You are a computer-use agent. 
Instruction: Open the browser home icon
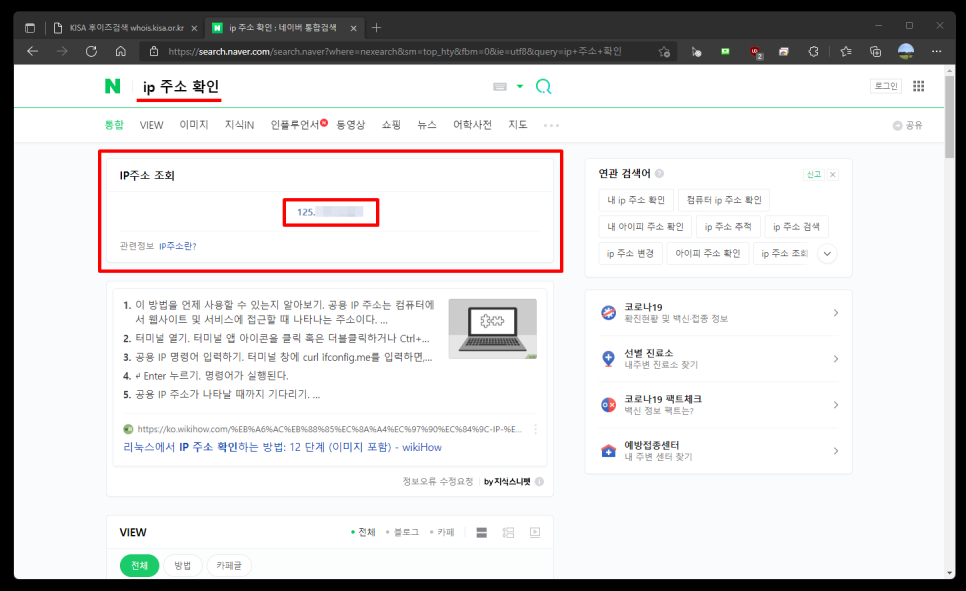[121, 52]
